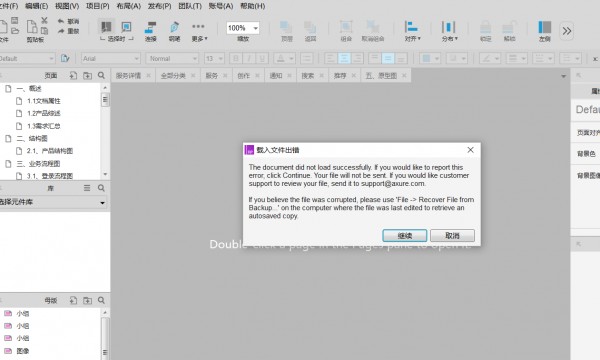The image size is (600, 360).
Task: Open the 团队(T) menu
Action: click(190, 6)
